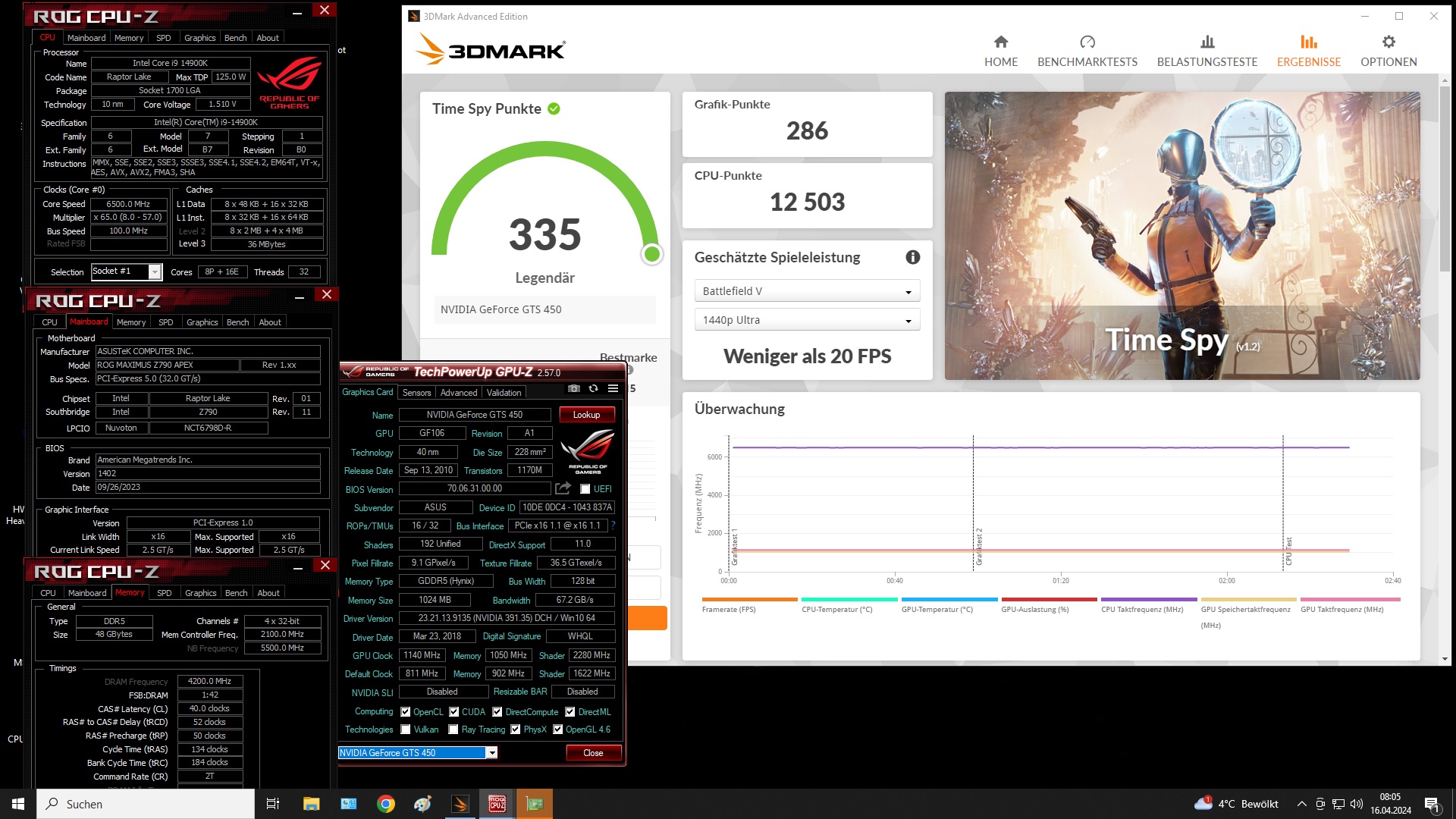
Task: Open the Battlefield V game dropdown
Action: pyautogui.click(x=807, y=291)
